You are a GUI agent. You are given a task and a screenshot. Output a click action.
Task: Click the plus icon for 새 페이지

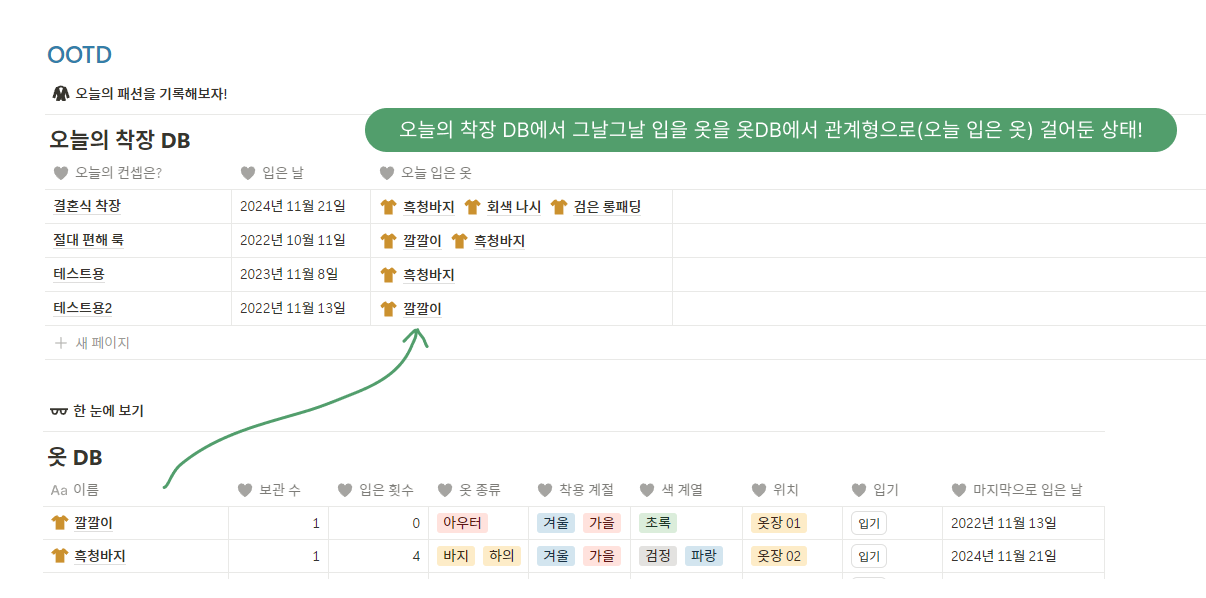tap(61, 343)
